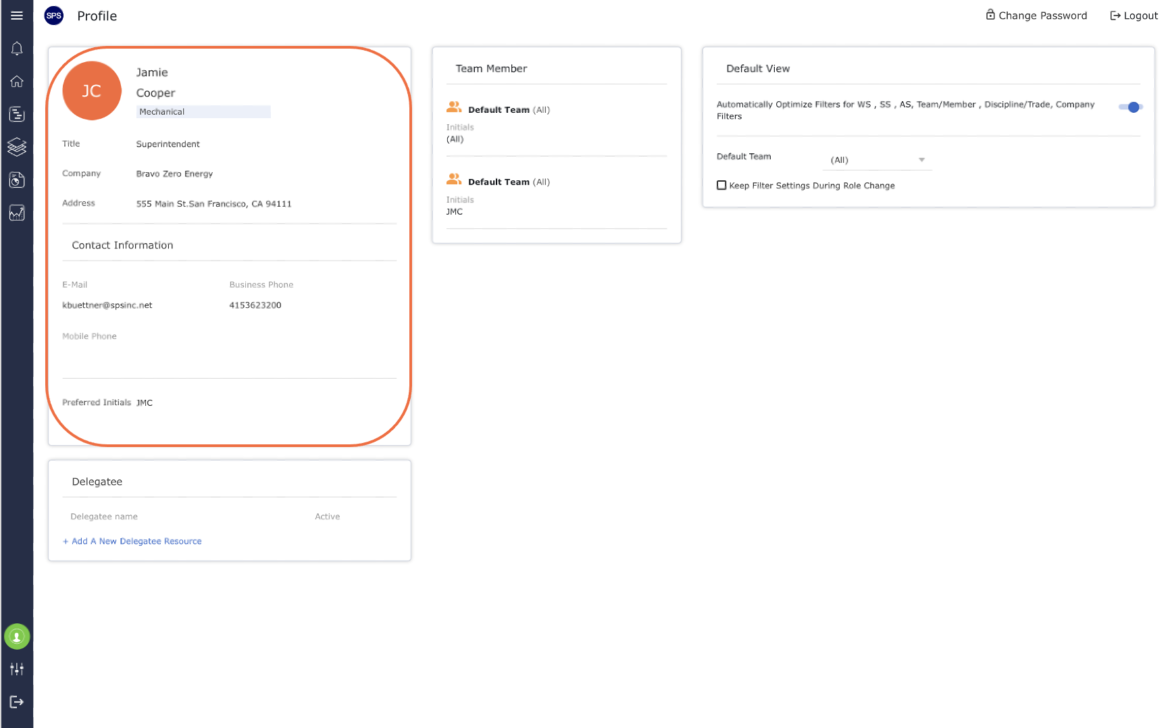Open the hamburger menu
This screenshot has width=1170, height=728.
16,15
